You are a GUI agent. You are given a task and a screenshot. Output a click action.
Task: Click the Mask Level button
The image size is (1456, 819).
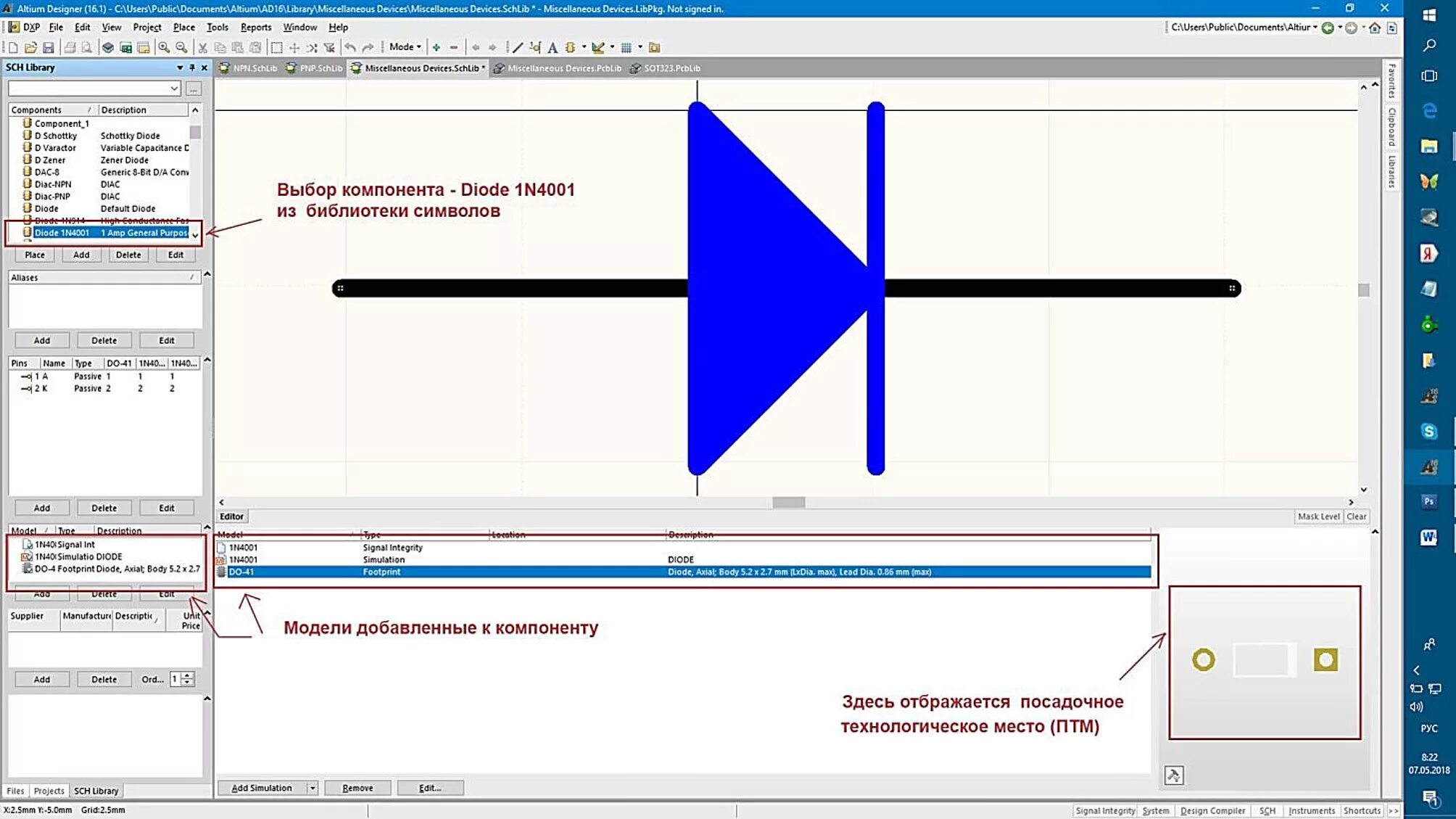pyautogui.click(x=1318, y=516)
